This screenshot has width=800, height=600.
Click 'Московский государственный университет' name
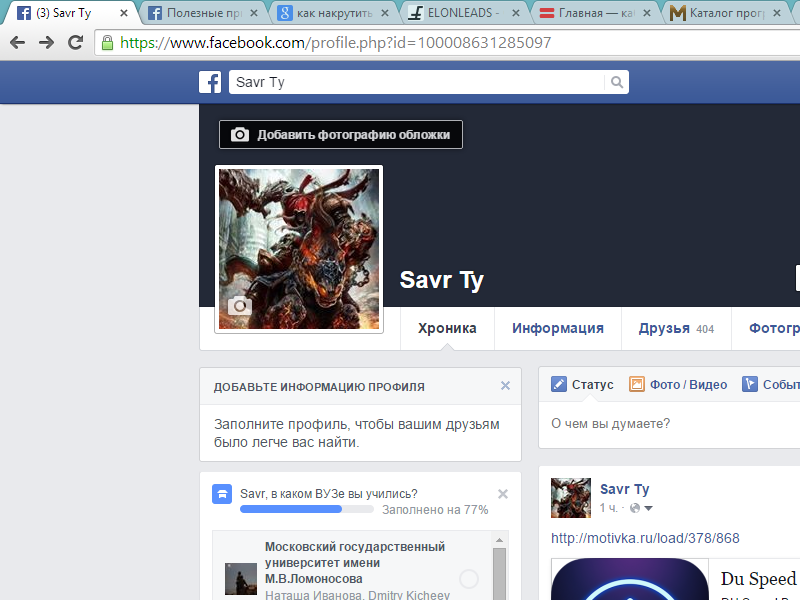point(355,563)
